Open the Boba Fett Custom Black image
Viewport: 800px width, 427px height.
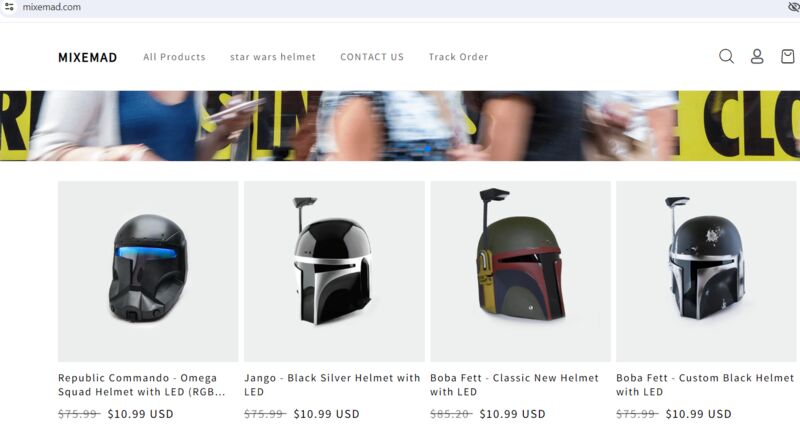706,271
